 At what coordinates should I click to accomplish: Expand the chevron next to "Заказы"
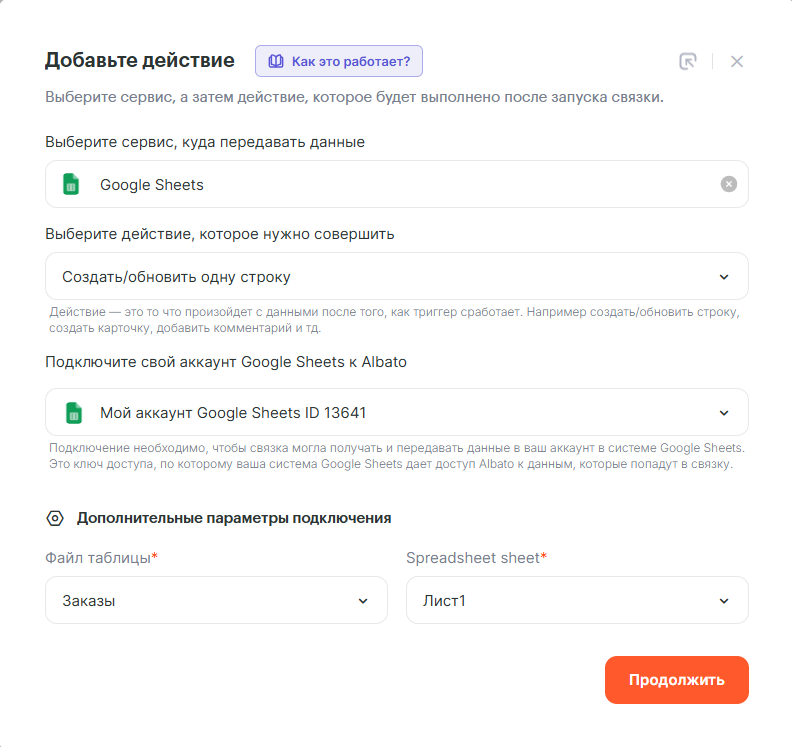tap(363, 601)
